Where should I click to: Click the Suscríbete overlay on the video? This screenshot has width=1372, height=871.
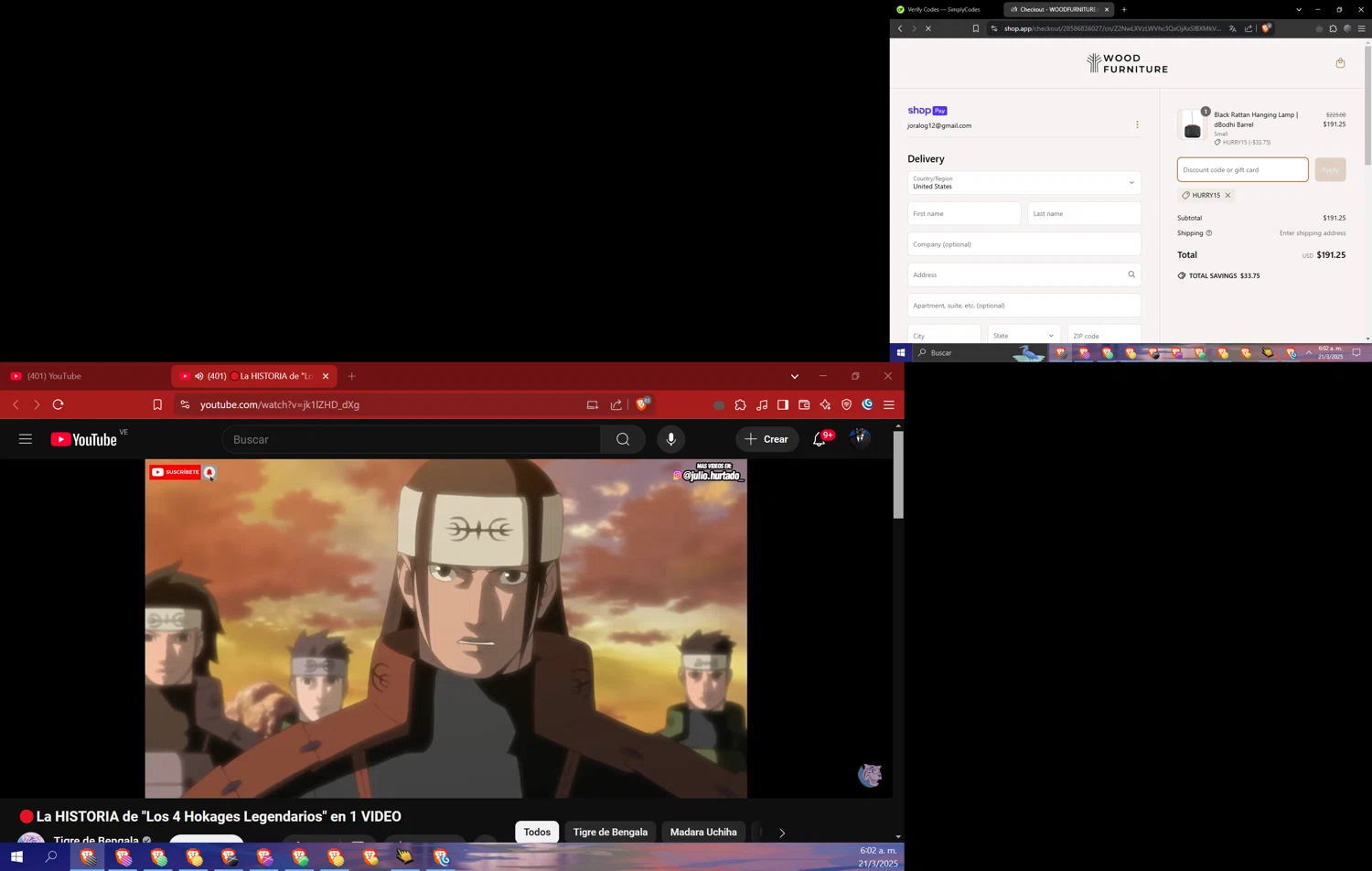coord(176,472)
